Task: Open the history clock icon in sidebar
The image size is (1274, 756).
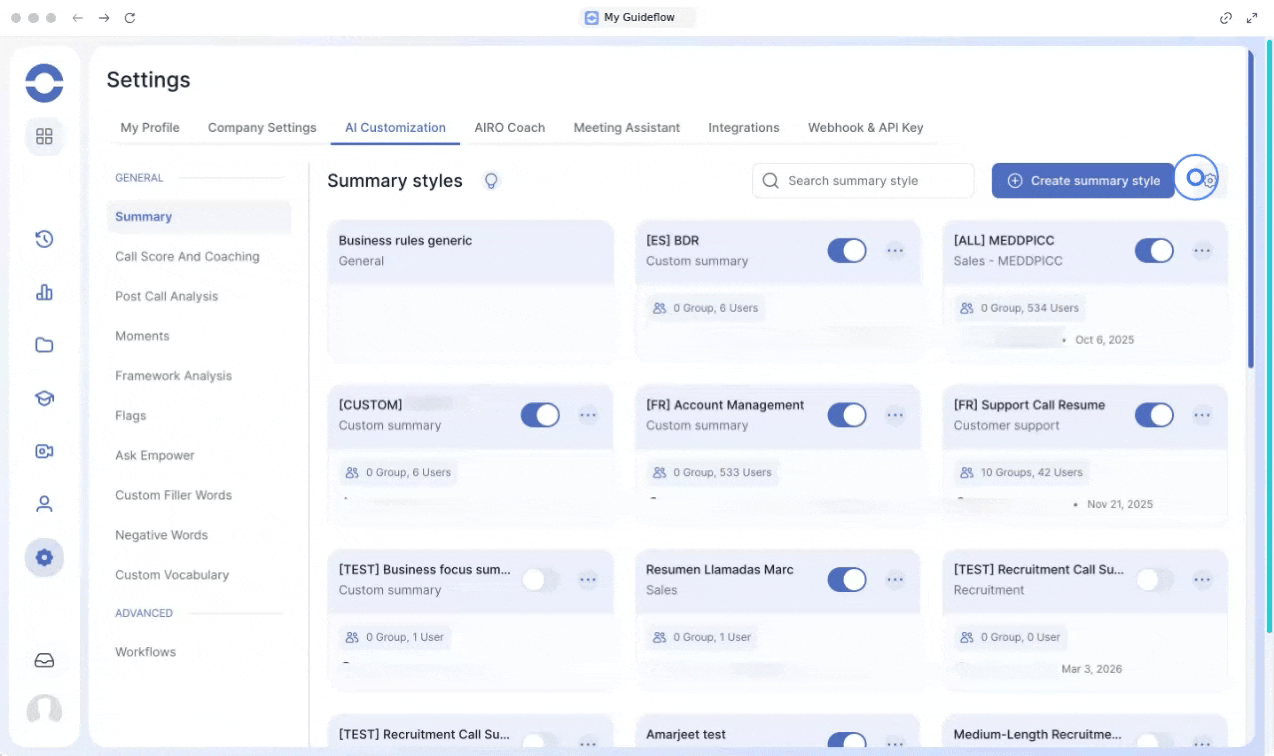Action: tap(44, 239)
